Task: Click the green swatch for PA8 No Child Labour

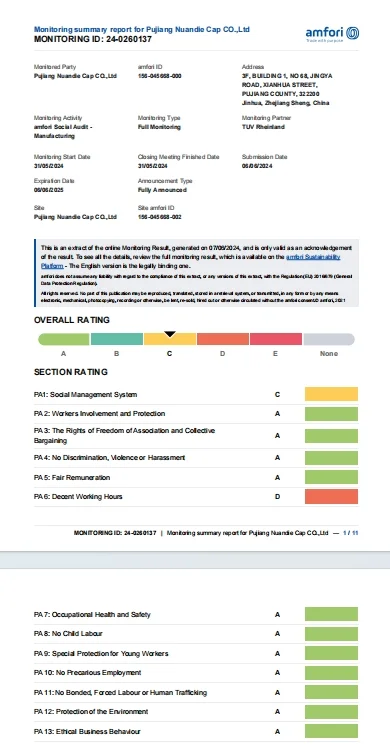Action: (x=331, y=634)
